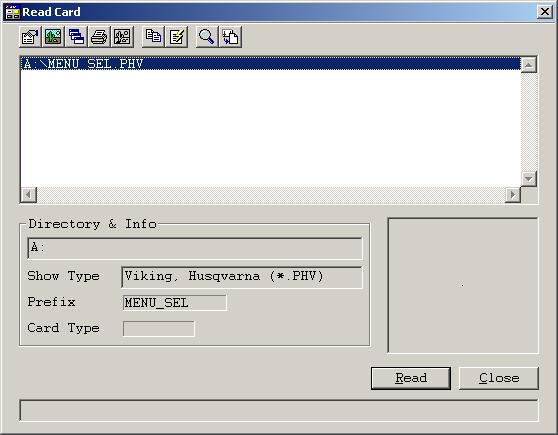Click the Read button
The width and height of the screenshot is (558, 435).
click(411, 378)
